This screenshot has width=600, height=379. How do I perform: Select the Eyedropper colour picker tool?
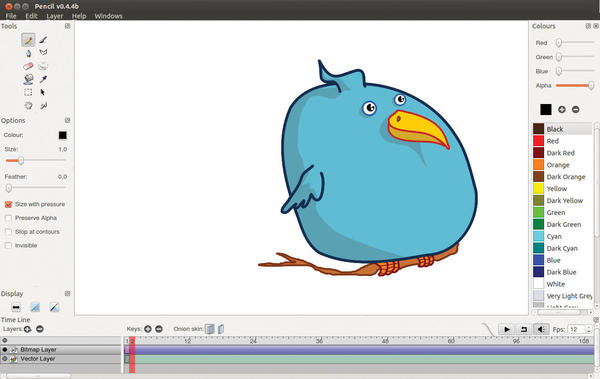pos(43,79)
